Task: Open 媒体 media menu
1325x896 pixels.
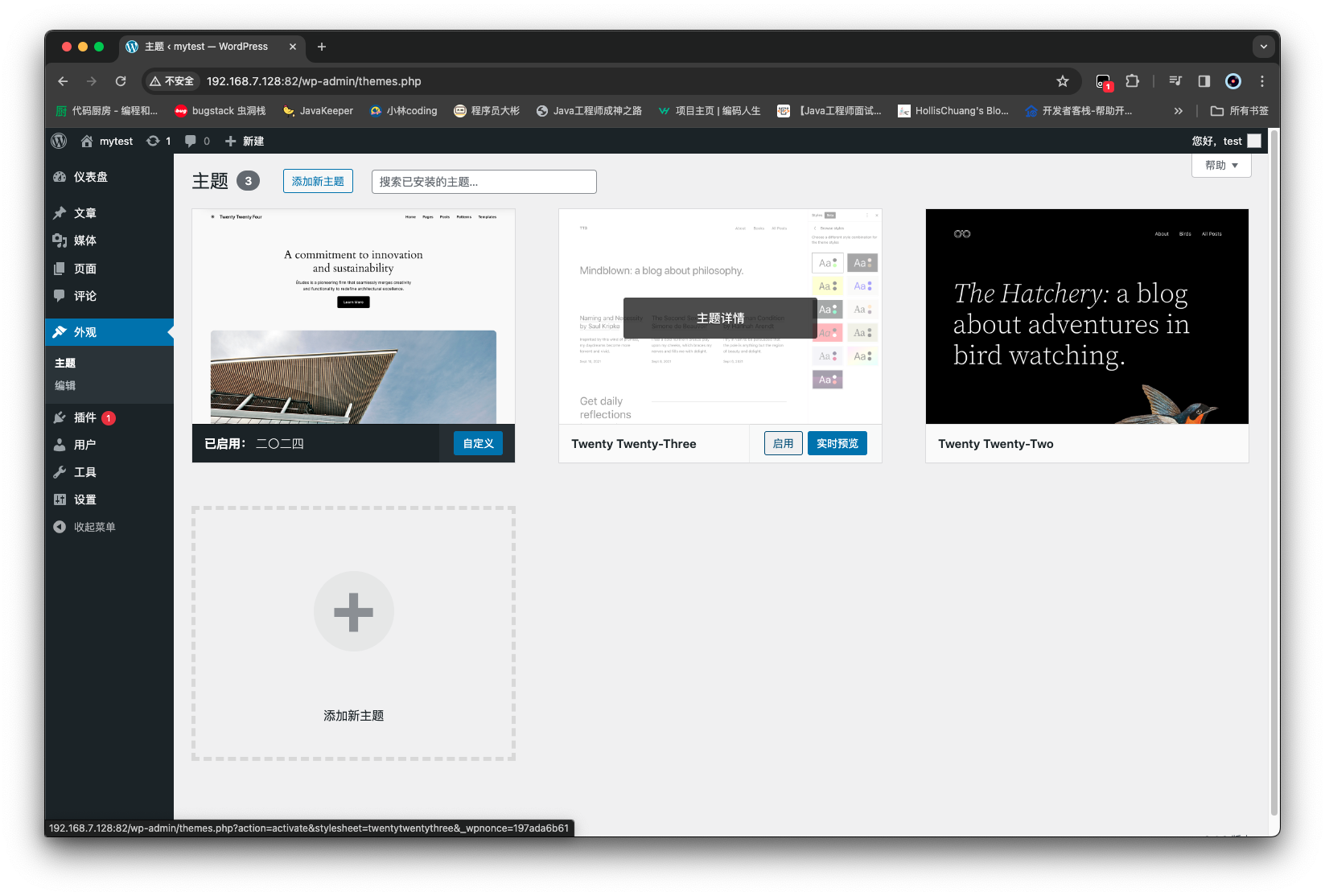Action: [x=109, y=240]
